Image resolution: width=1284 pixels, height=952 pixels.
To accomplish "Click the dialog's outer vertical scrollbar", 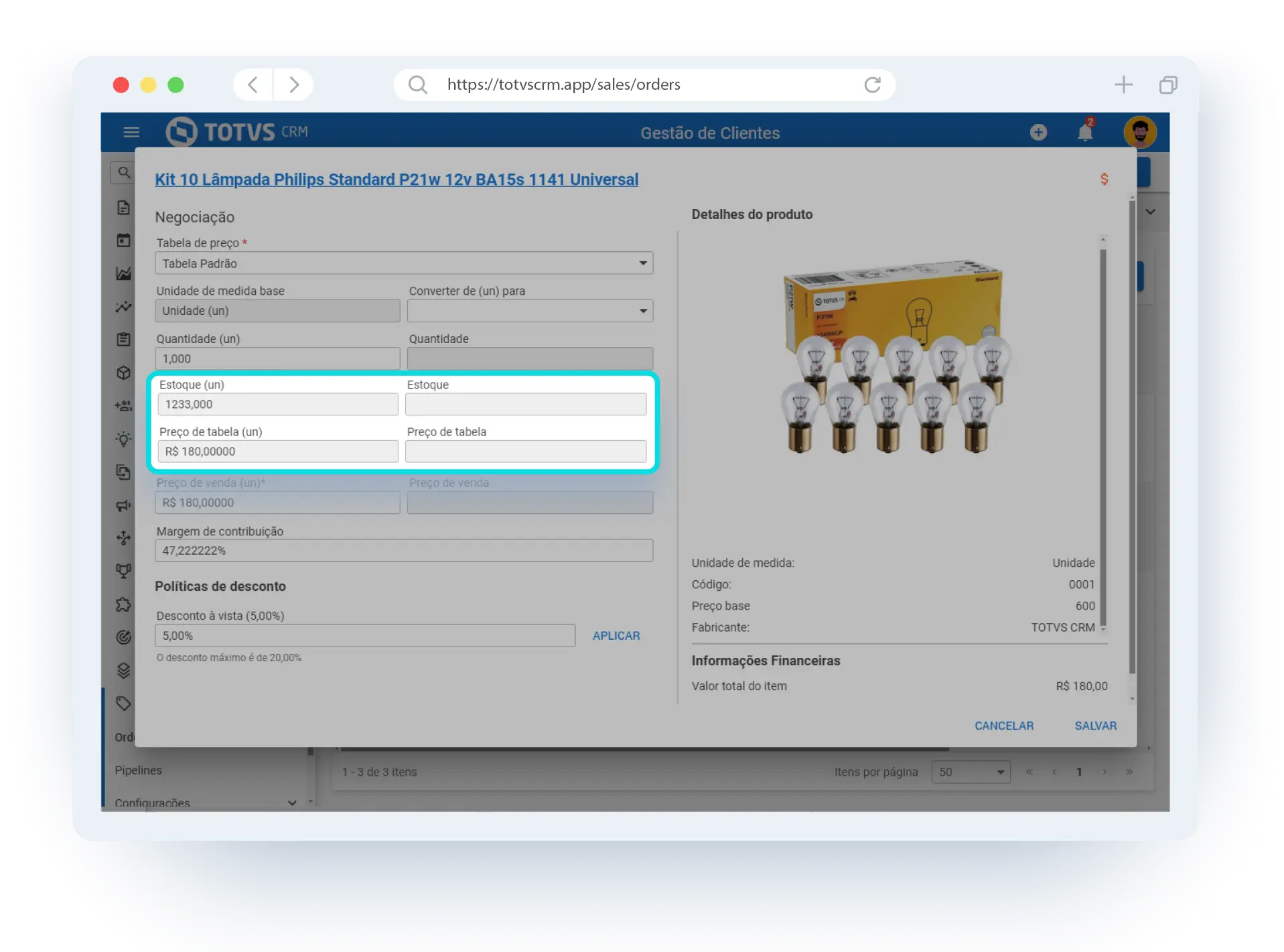I will coord(1132,435).
